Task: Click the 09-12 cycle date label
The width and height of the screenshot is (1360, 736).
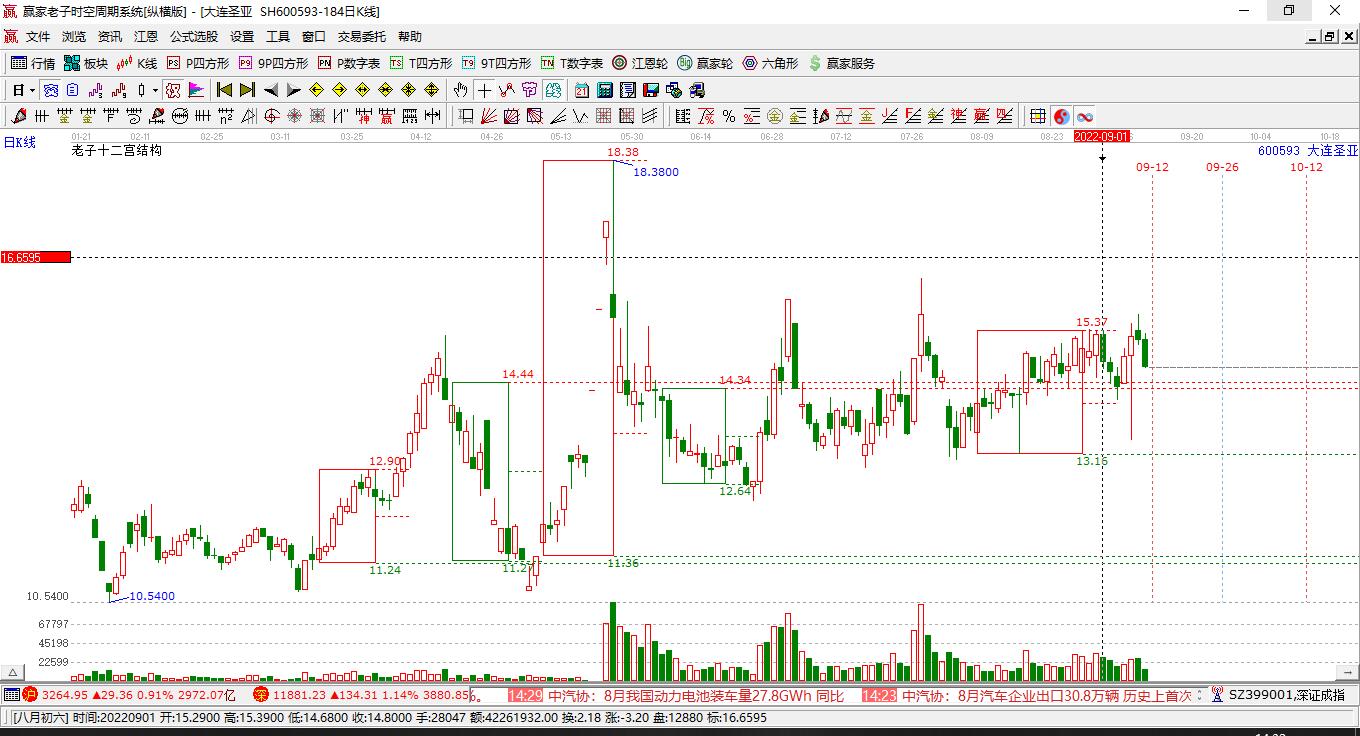Action: tap(1152, 167)
